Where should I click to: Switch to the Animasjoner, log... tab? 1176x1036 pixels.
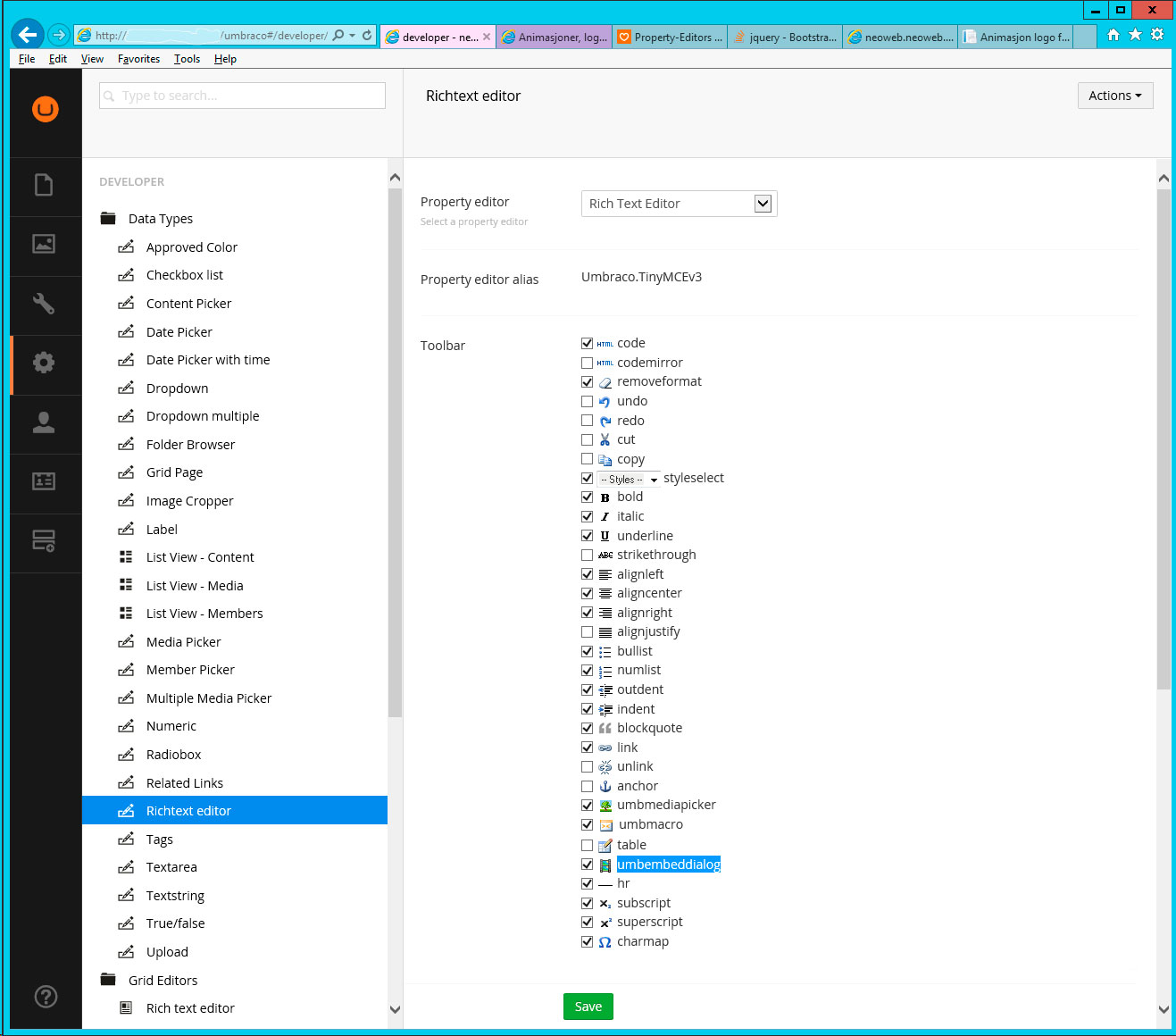tap(555, 37)
